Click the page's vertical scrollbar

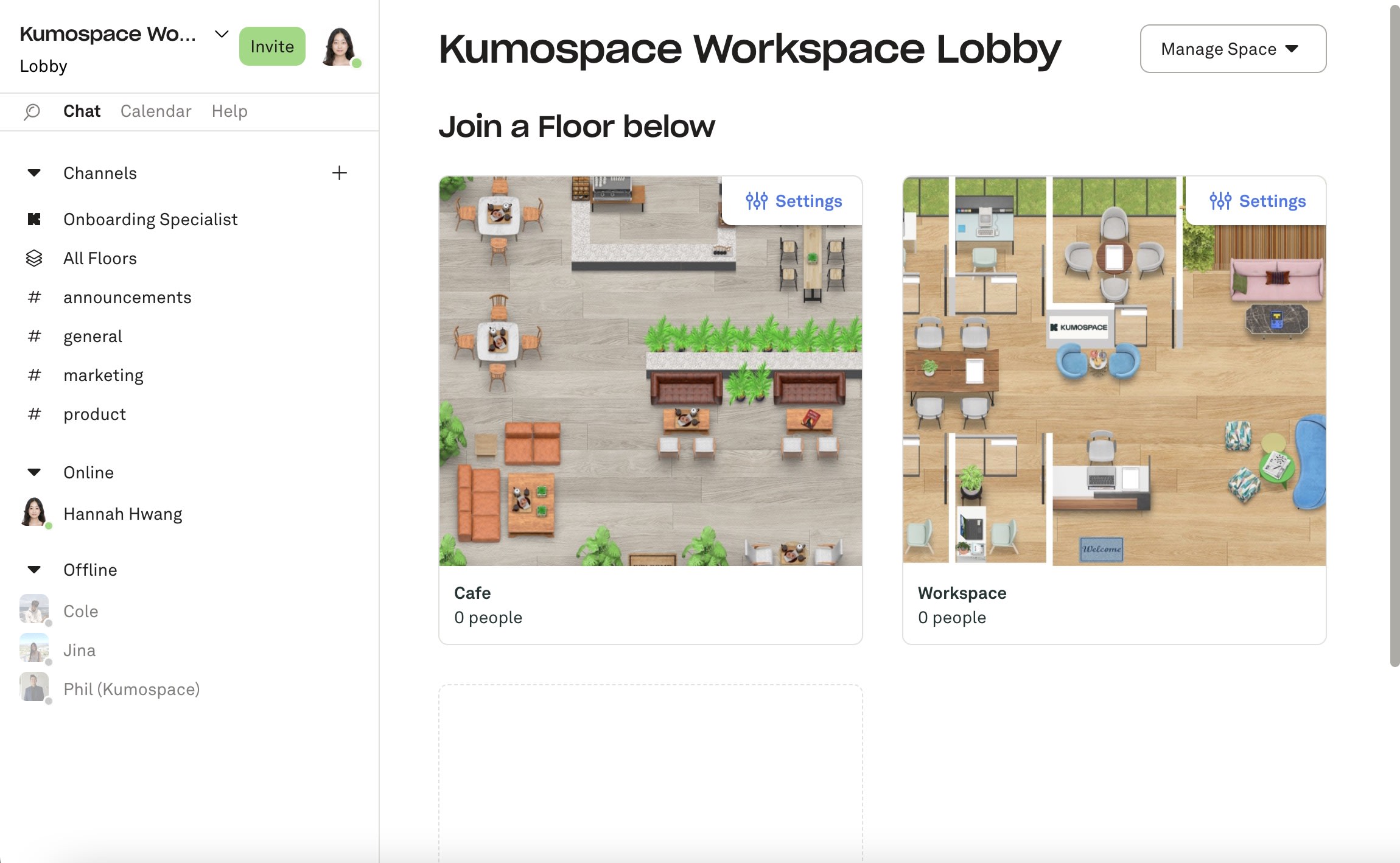(x=1394, y=335)
